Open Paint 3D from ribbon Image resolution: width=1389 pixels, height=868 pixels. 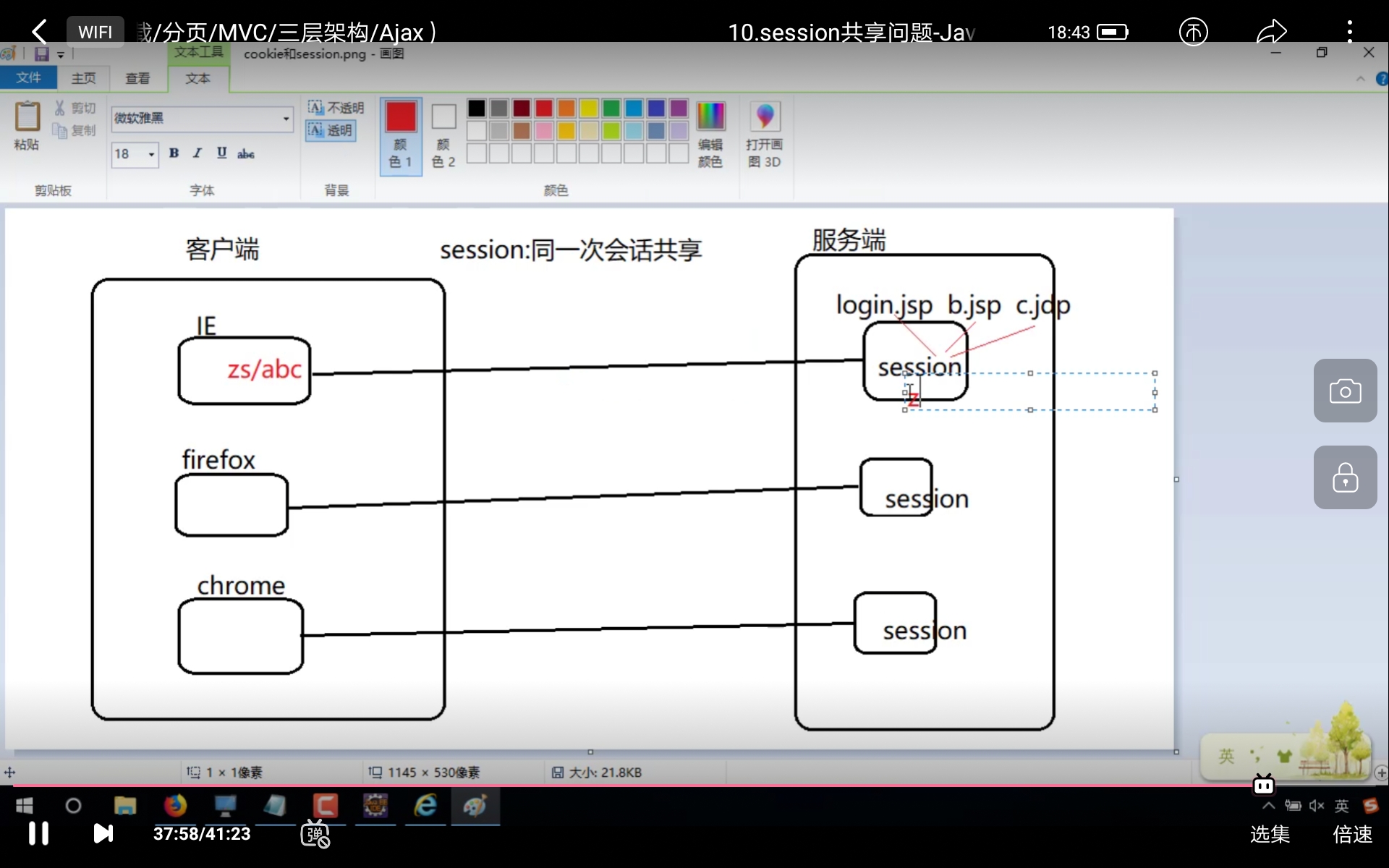[764, 116]
